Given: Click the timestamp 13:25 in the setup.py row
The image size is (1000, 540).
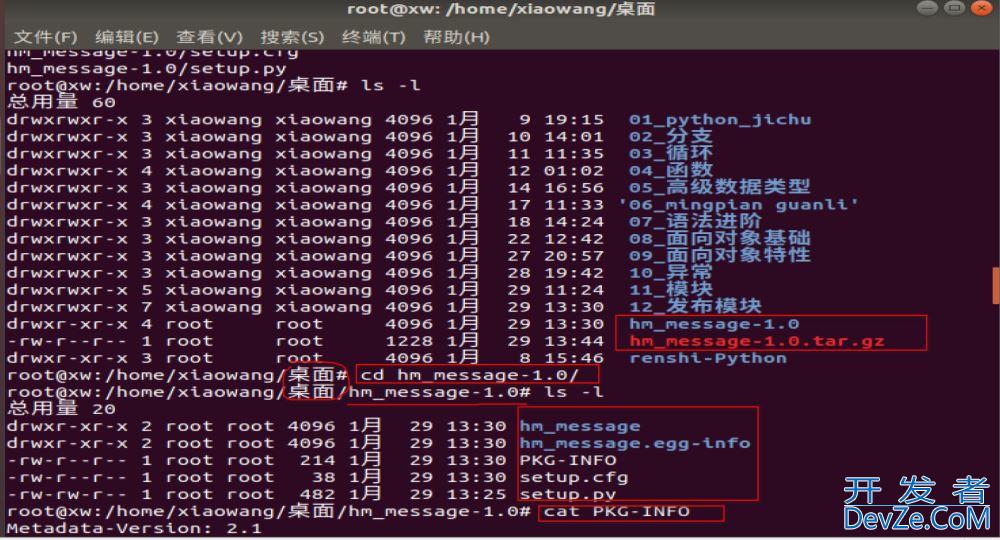Looking at the screenshot, I should (x=476, y=495).
